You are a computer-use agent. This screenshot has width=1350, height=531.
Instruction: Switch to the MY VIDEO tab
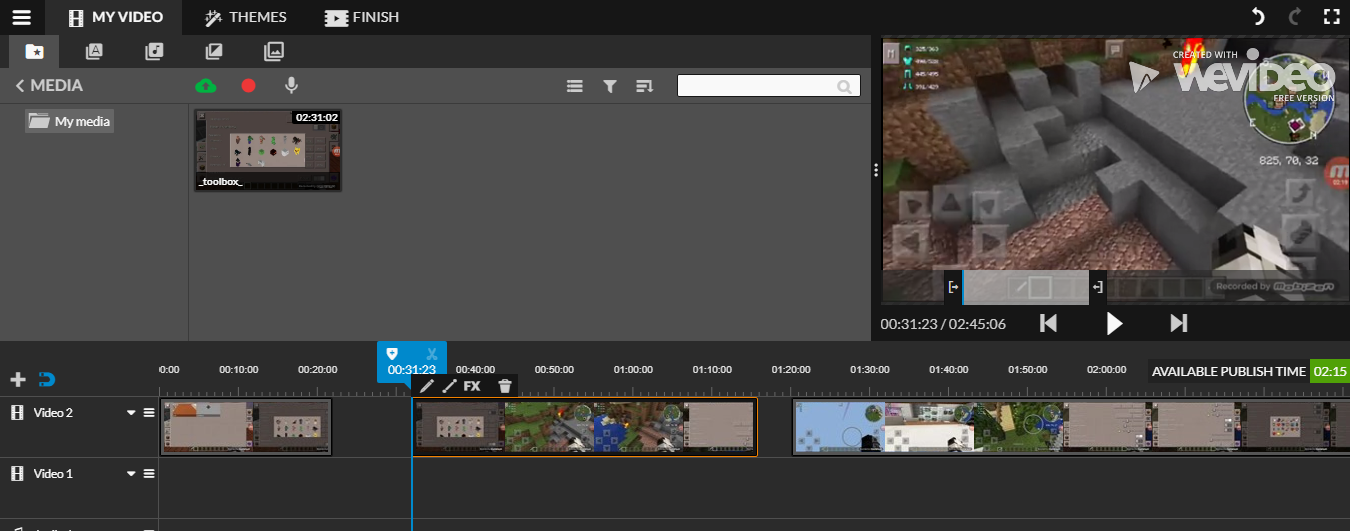[114, 17]
